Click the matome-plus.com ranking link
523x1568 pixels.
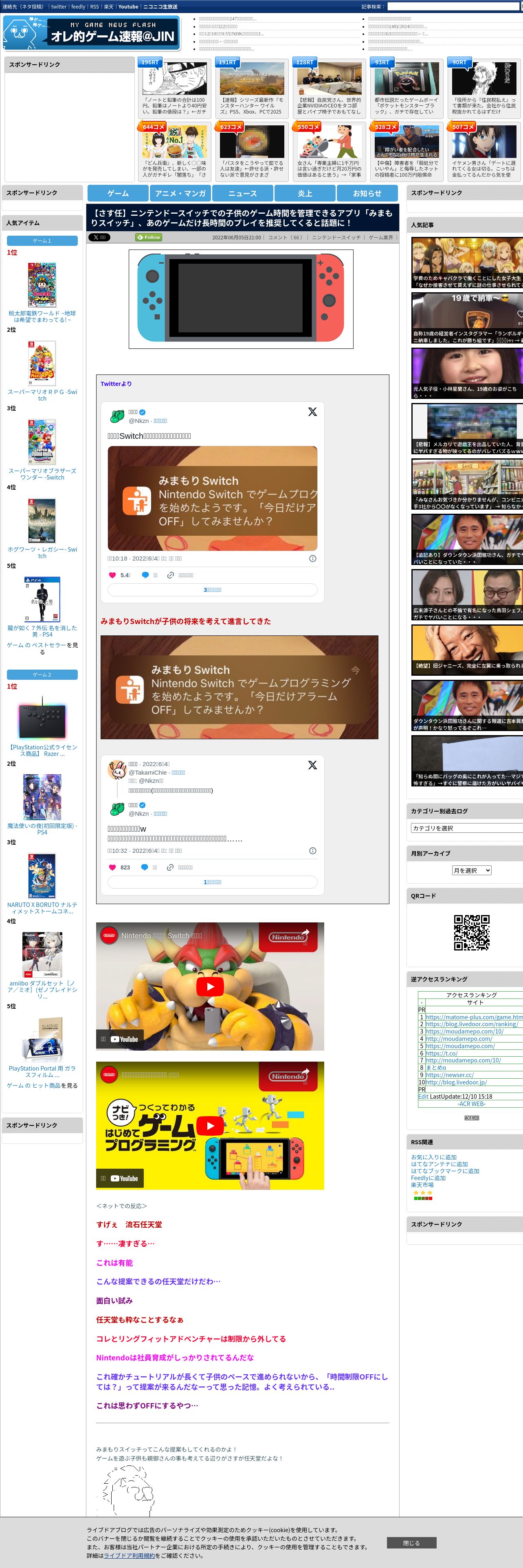pos(474,1016)
